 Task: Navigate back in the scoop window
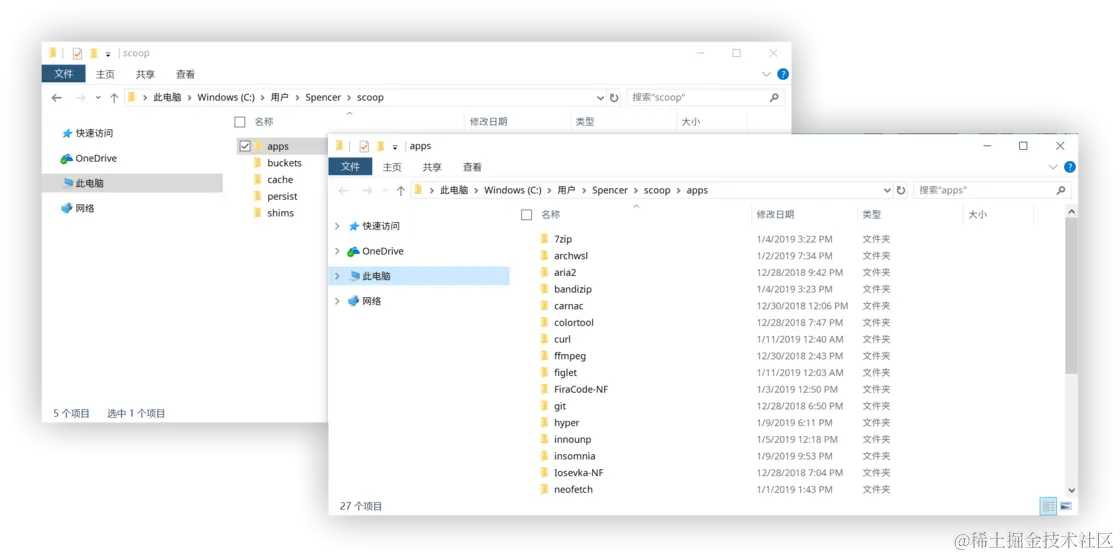pos(56,97)
